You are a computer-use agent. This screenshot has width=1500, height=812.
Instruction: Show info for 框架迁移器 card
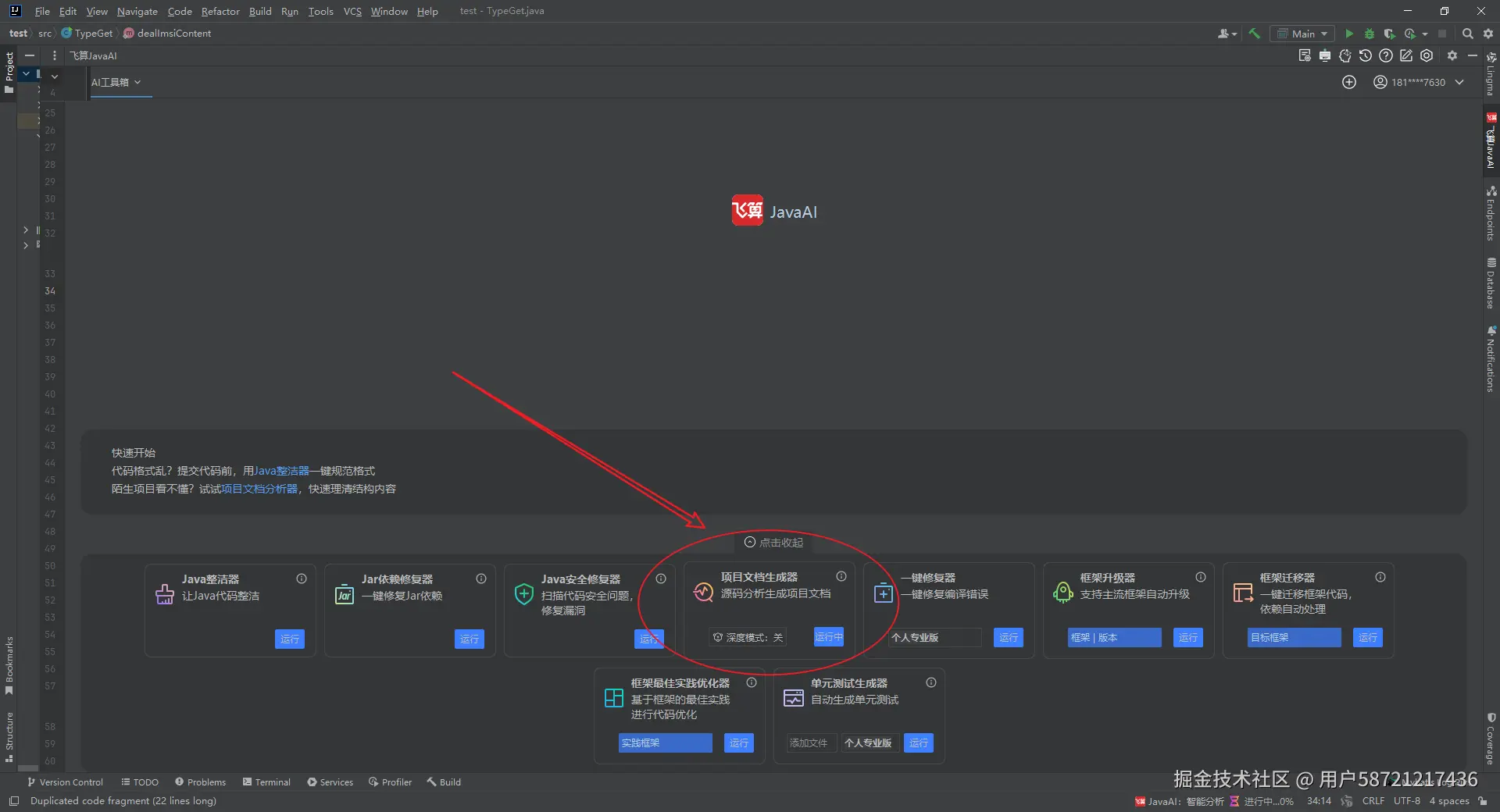[1380, 577]
